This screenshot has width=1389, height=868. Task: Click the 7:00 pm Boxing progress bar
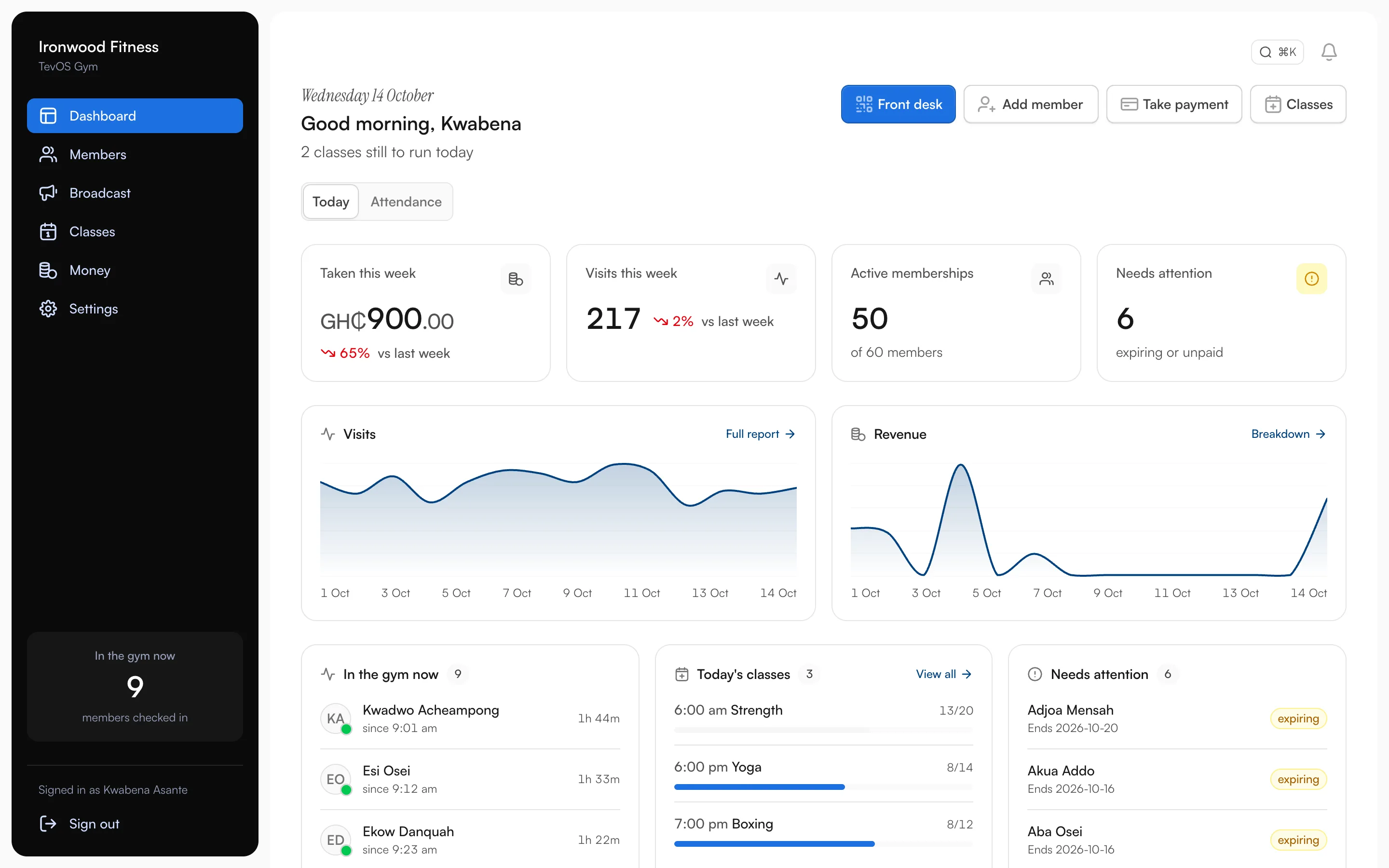pyautogui.click(x=823, y=844)
